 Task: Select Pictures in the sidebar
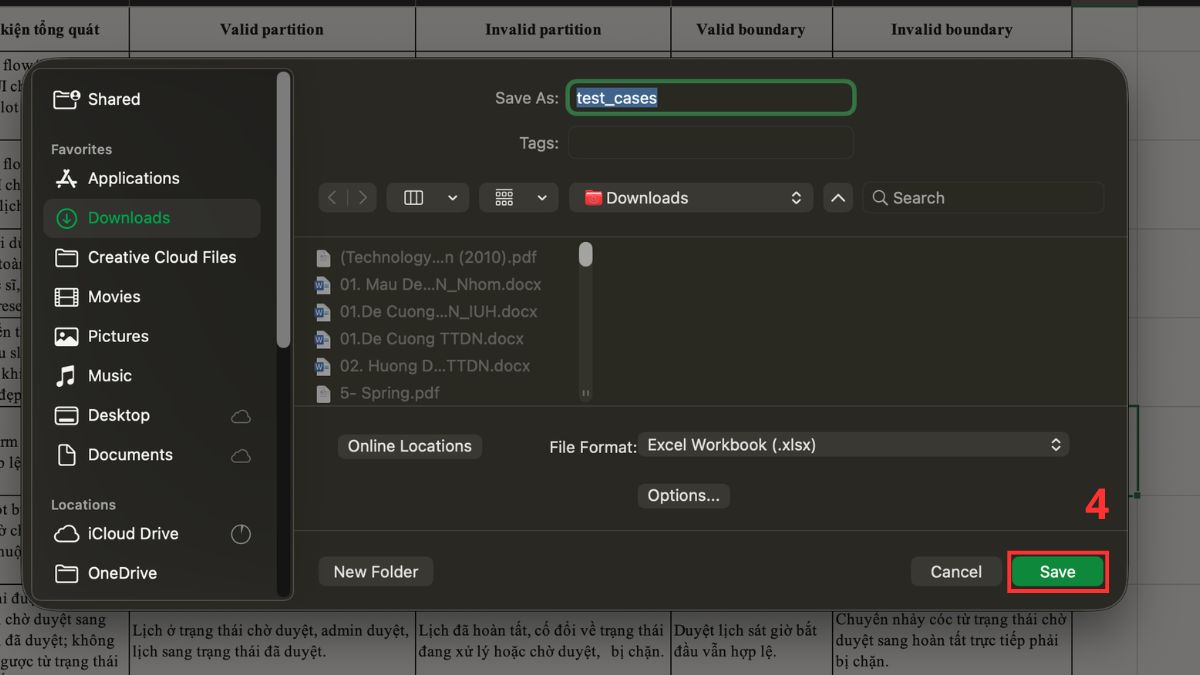[x=152, y=336]
